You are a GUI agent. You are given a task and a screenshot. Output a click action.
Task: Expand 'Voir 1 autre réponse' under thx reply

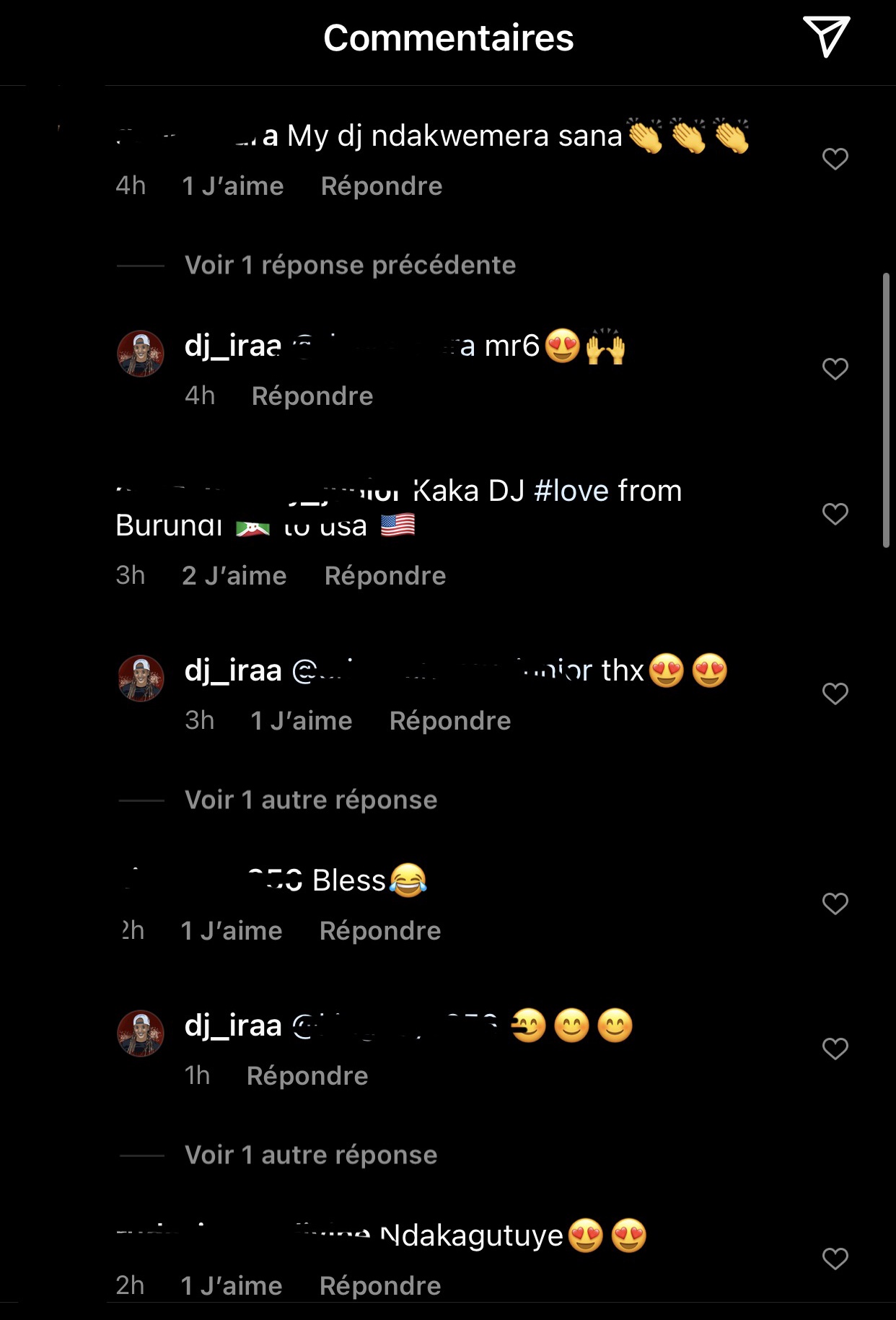point(311,800)
